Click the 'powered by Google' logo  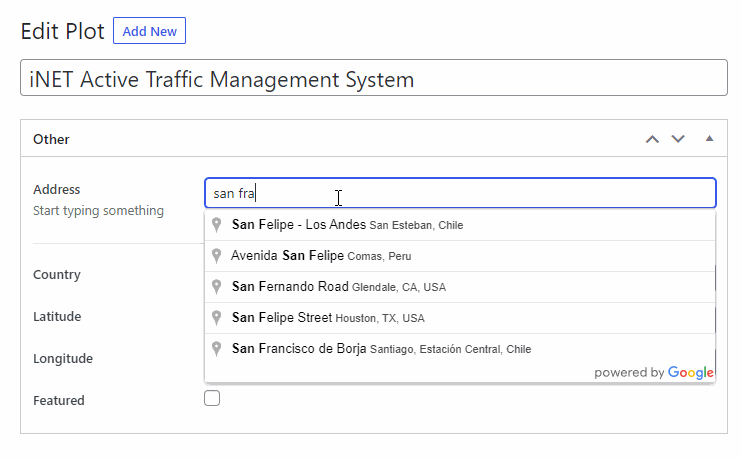(x=654, y=373)
